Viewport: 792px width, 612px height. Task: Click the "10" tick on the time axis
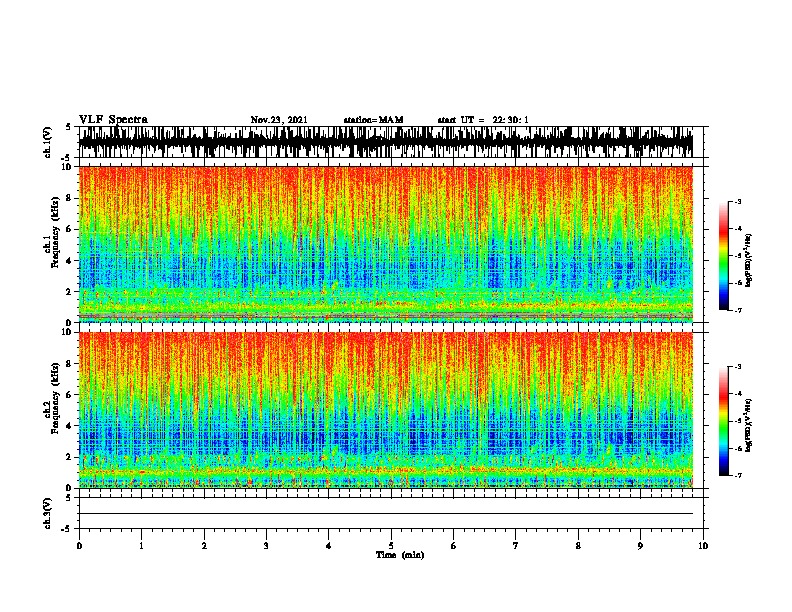click(x=703, y=545)
